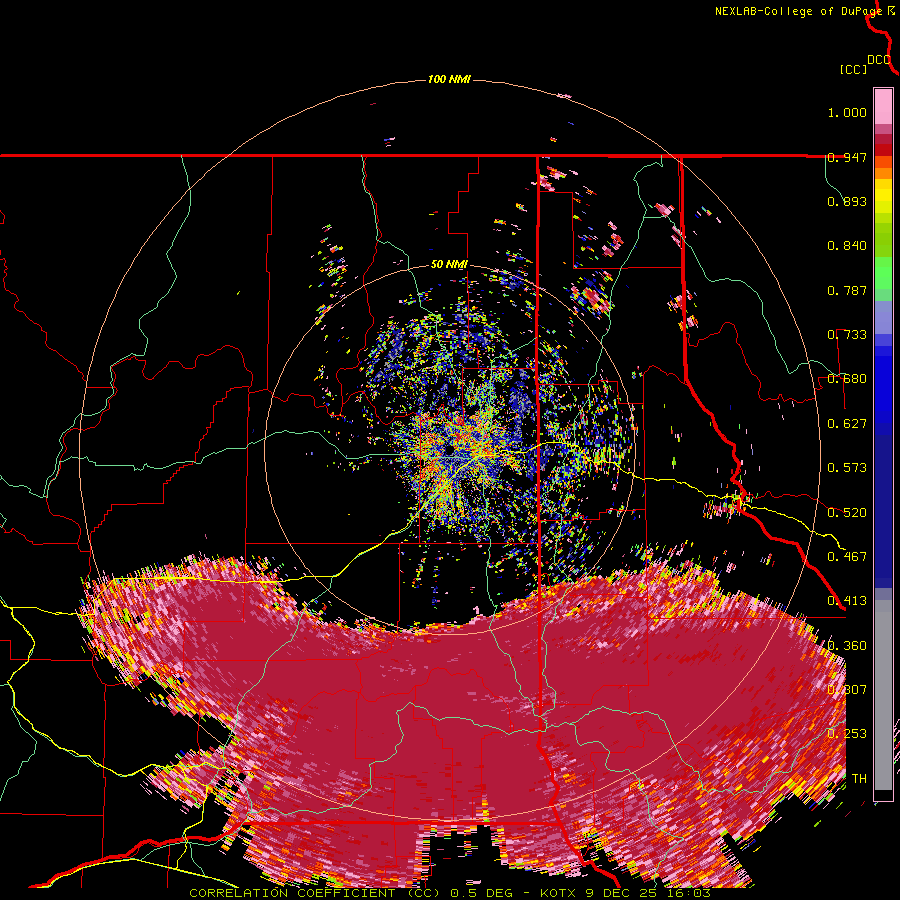
Task: Click the 0.467 scale value
Action: (x=847, y=557)
